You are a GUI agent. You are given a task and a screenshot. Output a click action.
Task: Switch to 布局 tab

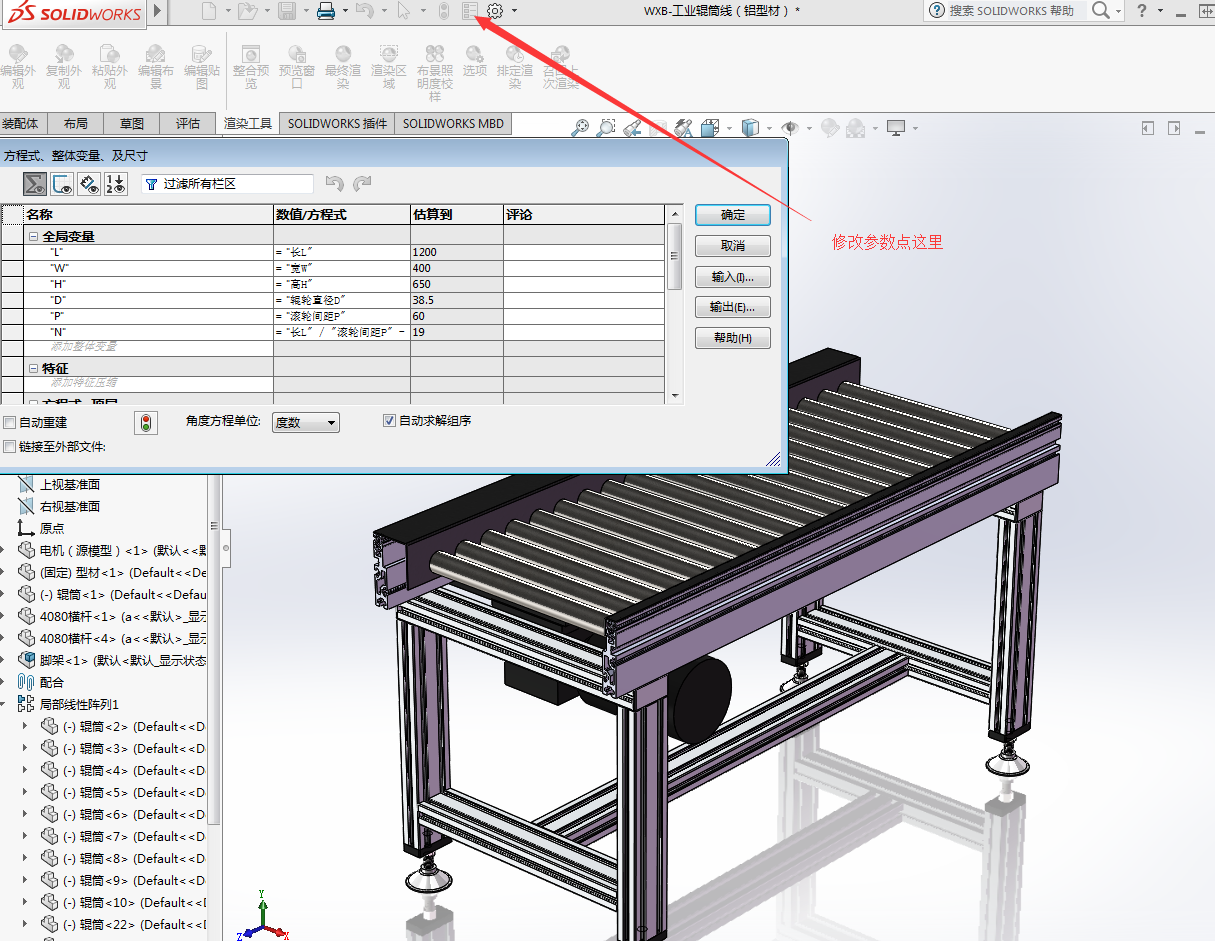(76, 124)
